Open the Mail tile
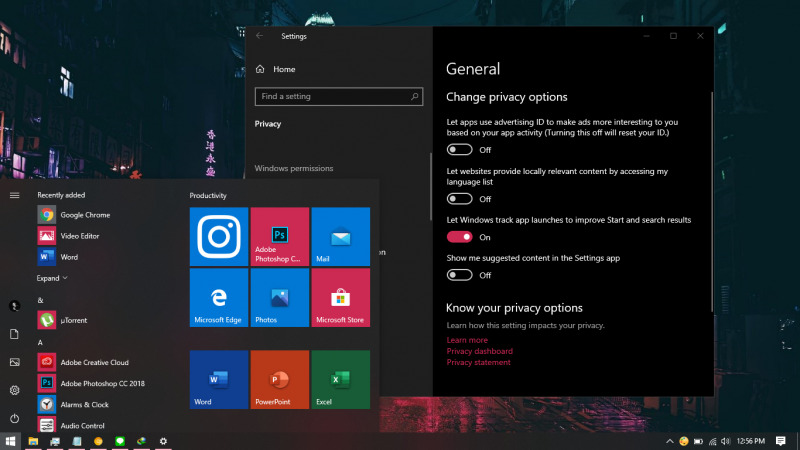800x450 pixels. [340, 237]
